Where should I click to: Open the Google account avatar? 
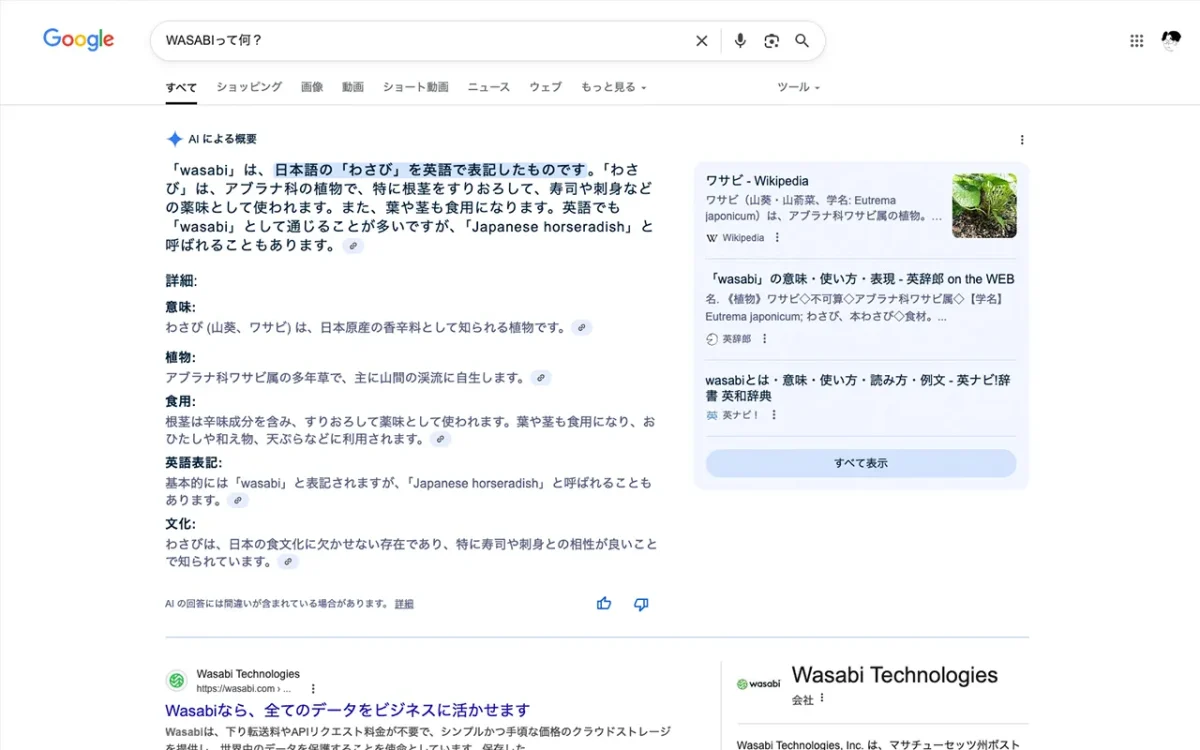point(1171,41)
